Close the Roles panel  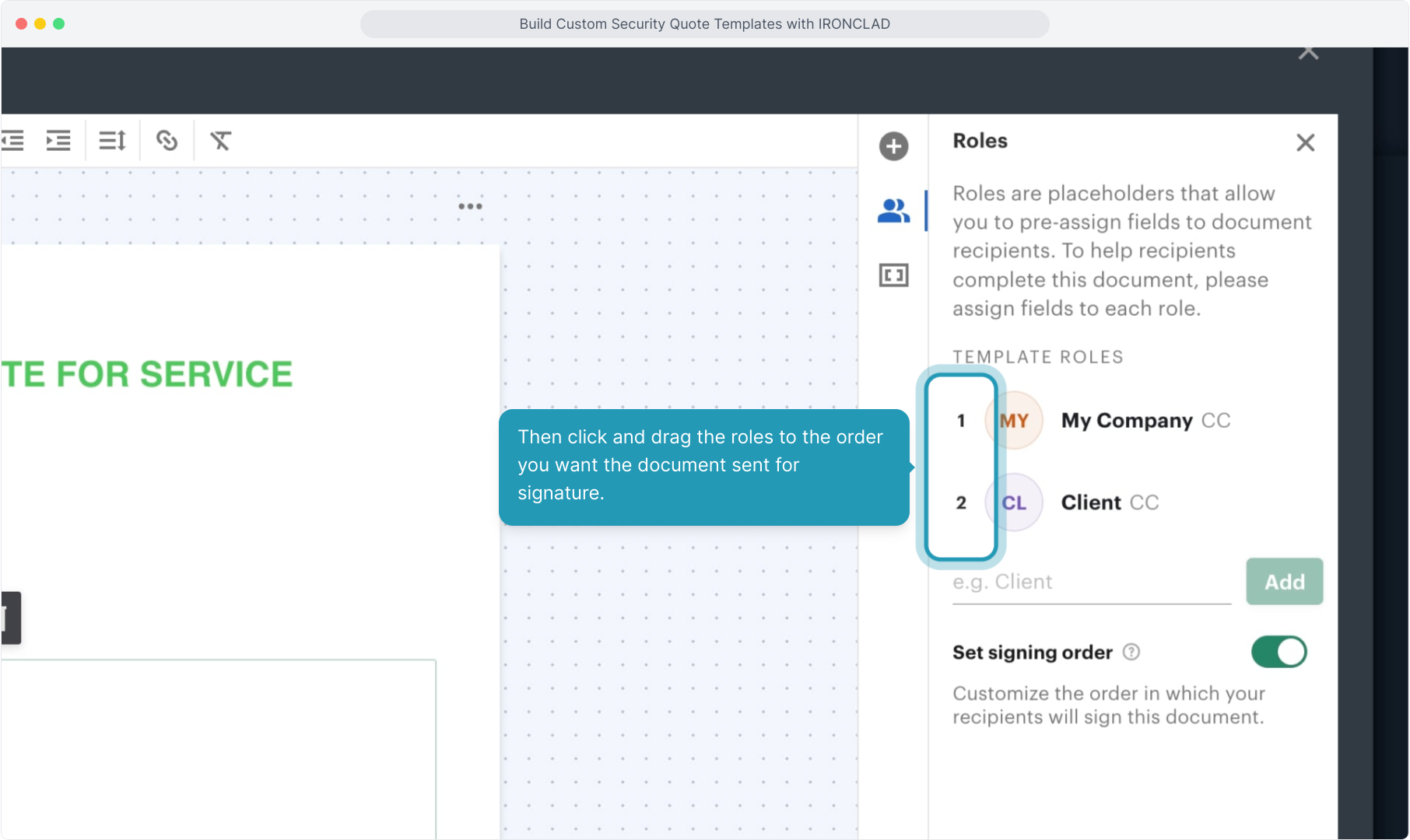click(x=1305, y=142)
